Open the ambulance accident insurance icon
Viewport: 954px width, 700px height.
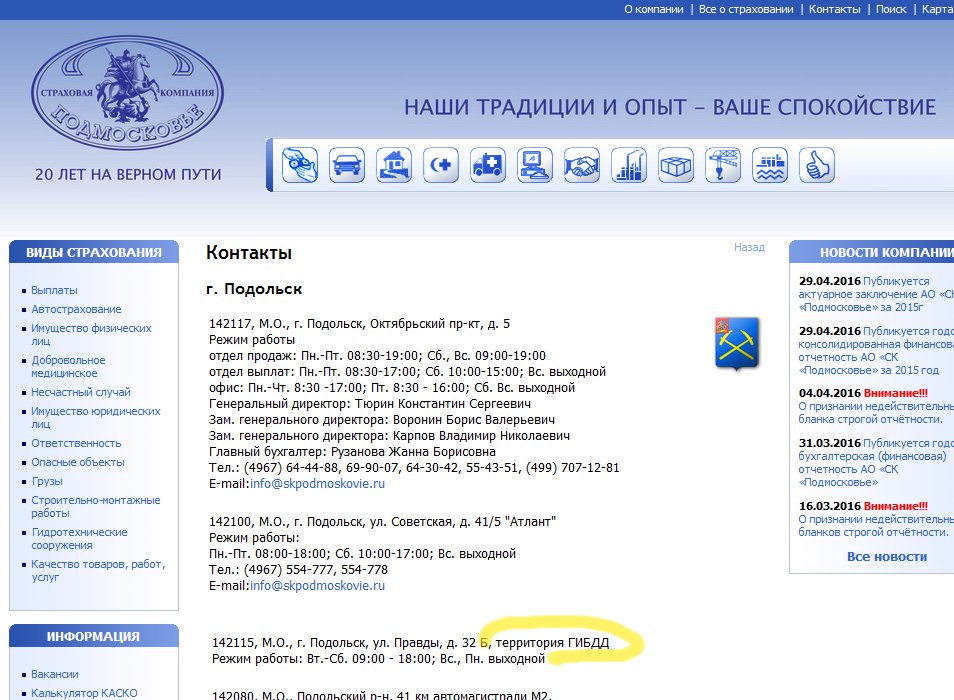[x=488, y=165]
